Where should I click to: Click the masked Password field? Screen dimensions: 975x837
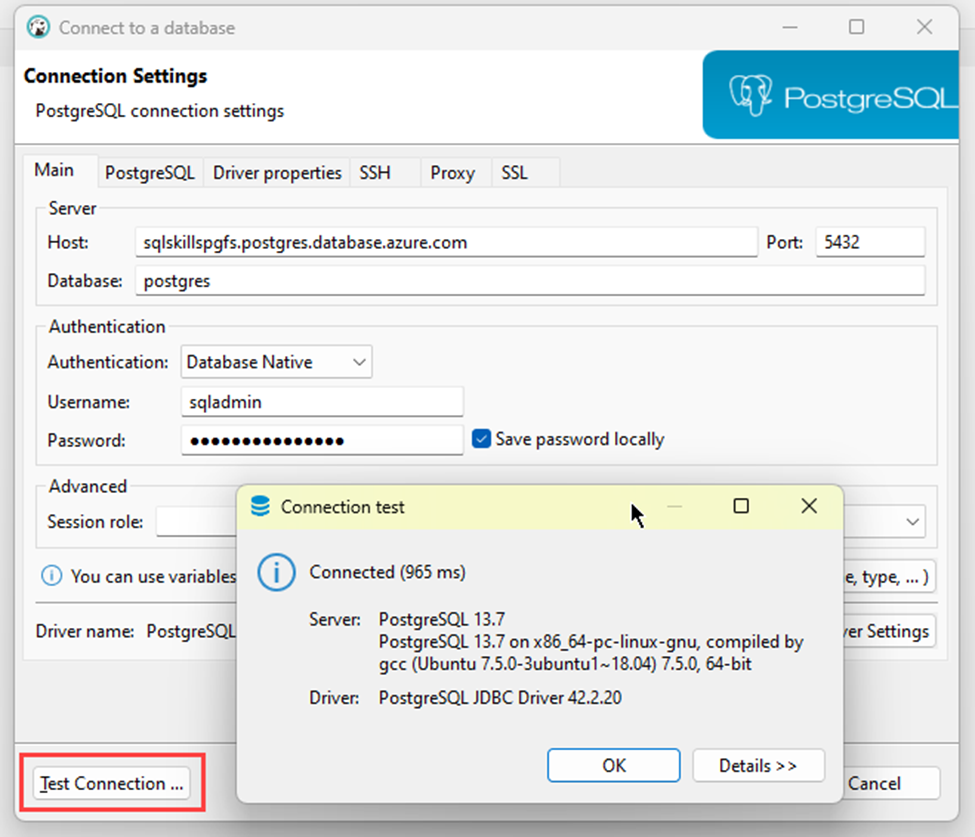(322, 440)
